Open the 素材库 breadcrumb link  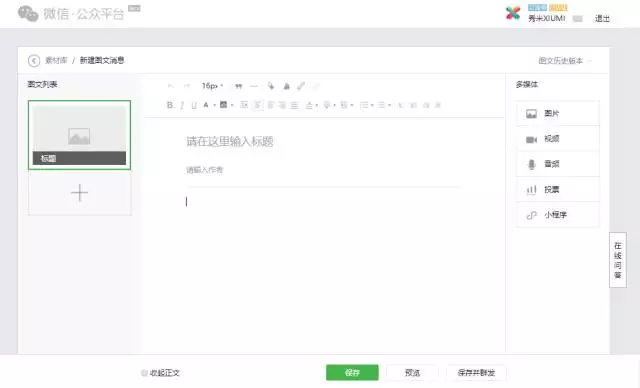(x=56, y=60)
